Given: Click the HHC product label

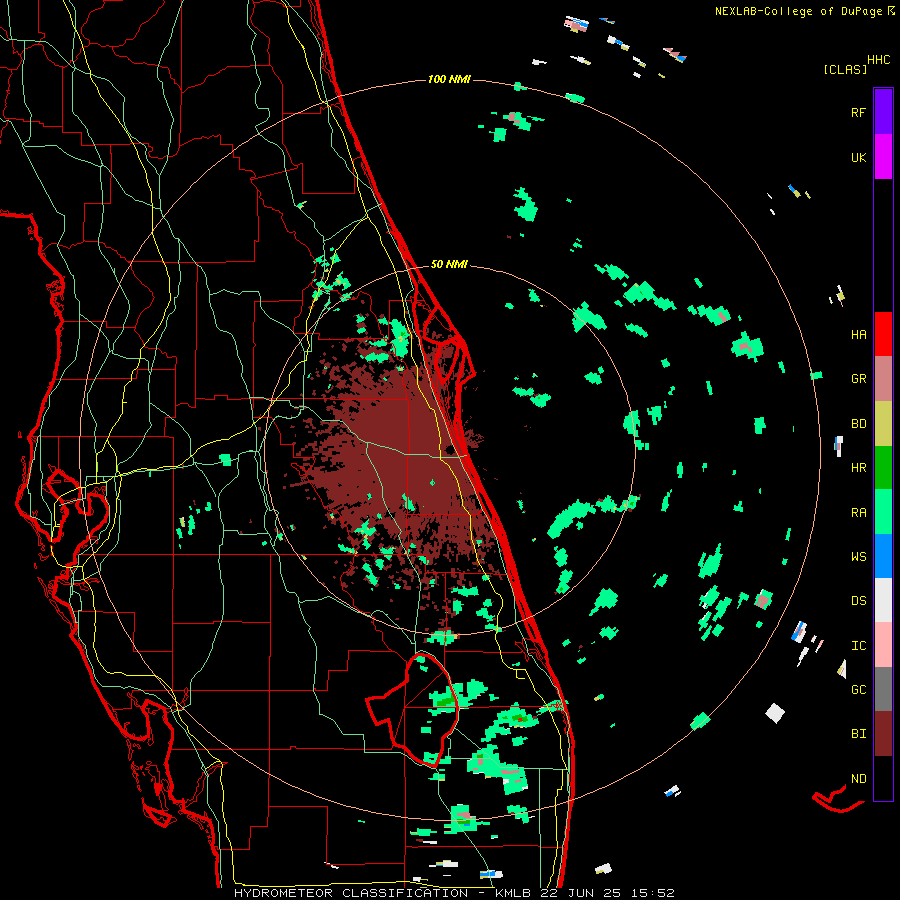Looking at the screenshot, I should [x=879, y=60].
